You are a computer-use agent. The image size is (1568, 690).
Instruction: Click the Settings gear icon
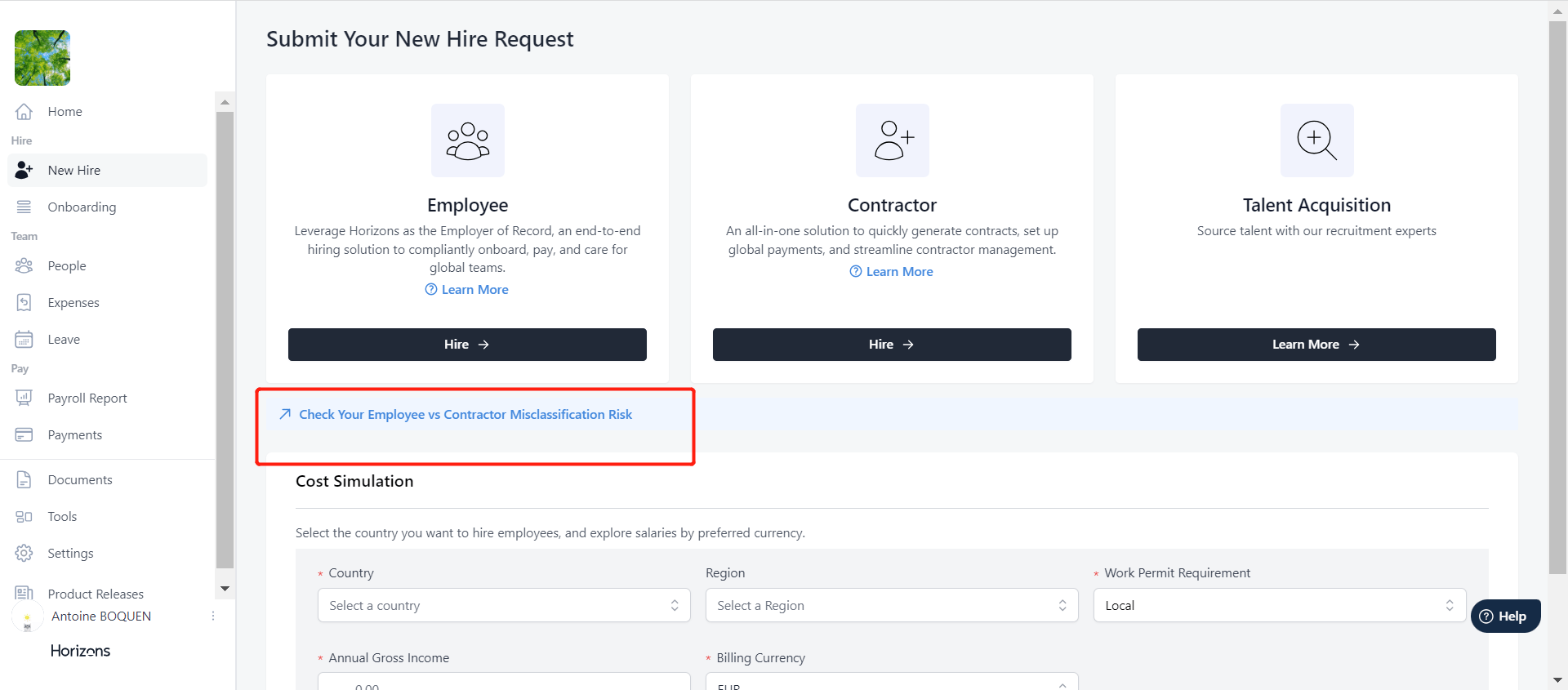24,554
